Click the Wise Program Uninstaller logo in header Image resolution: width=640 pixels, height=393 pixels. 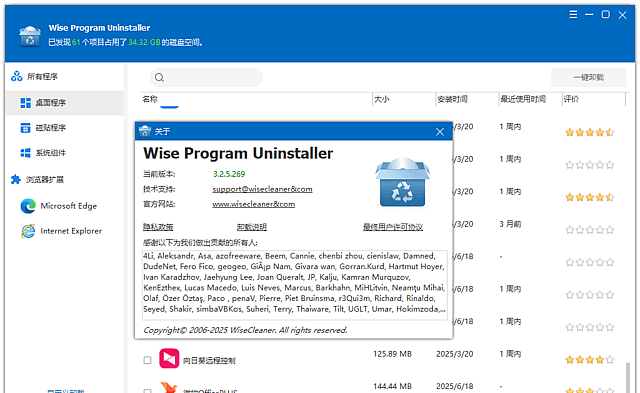(30, 36)
